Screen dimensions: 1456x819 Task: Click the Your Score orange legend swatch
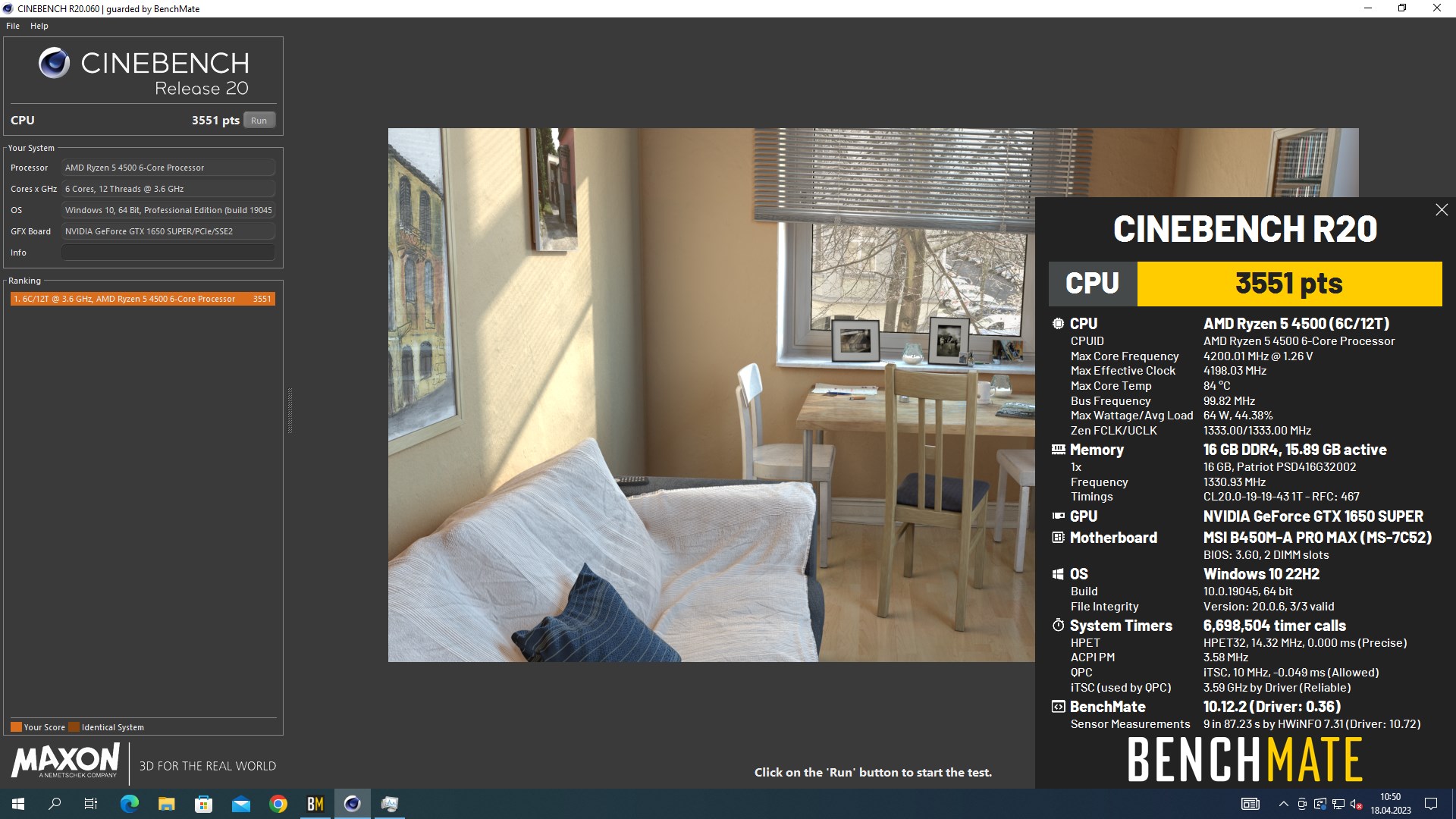point(16,727)
